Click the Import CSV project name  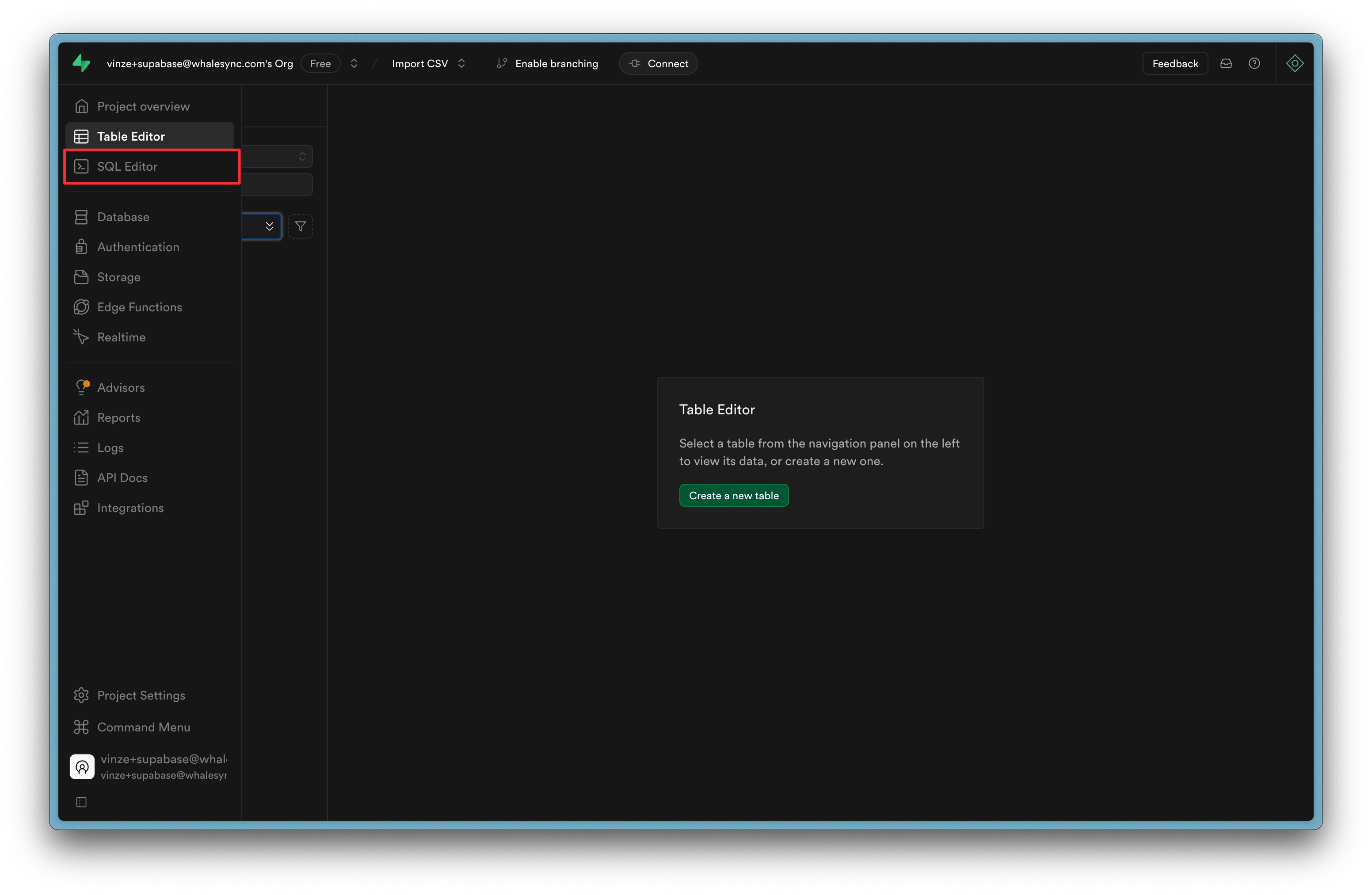click(x=419, y=63)
